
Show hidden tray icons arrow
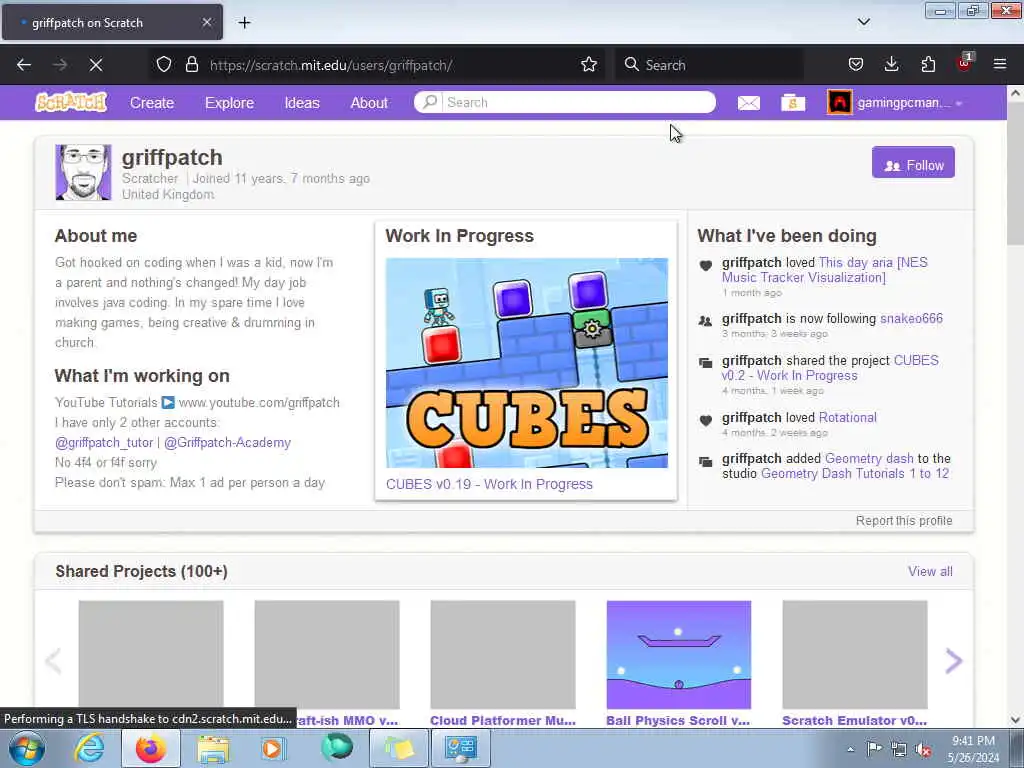(x=850, y=749)
